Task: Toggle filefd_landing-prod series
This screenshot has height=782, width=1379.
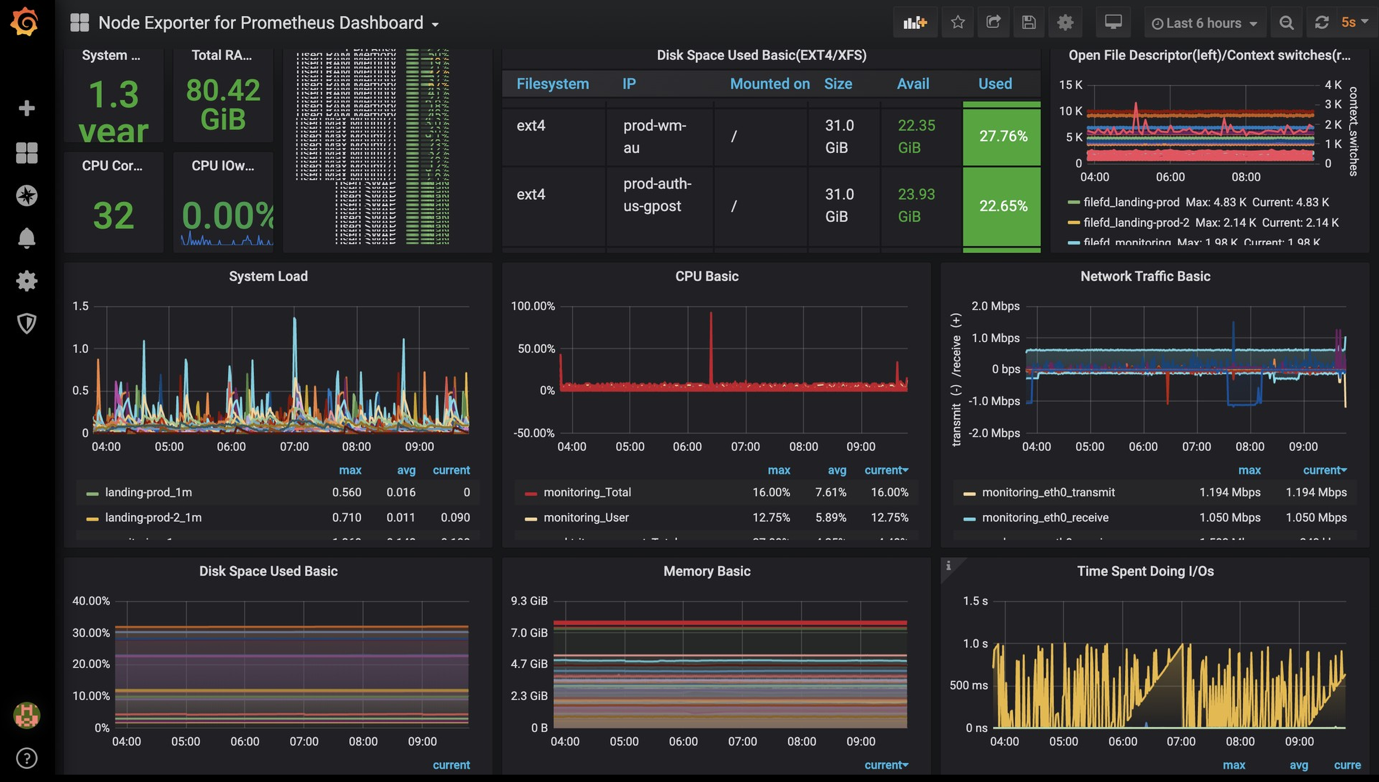Action: coord(1131,202)
